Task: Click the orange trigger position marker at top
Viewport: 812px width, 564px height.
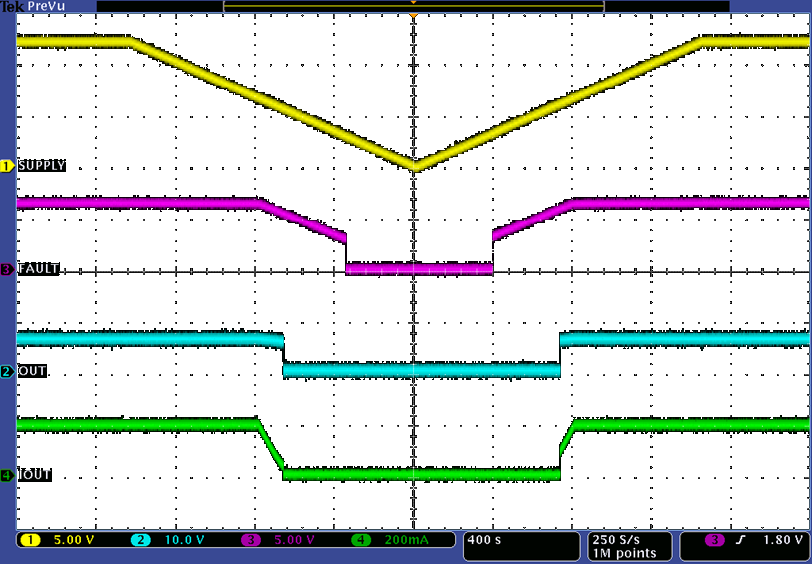Action: (x=413, y=17)
